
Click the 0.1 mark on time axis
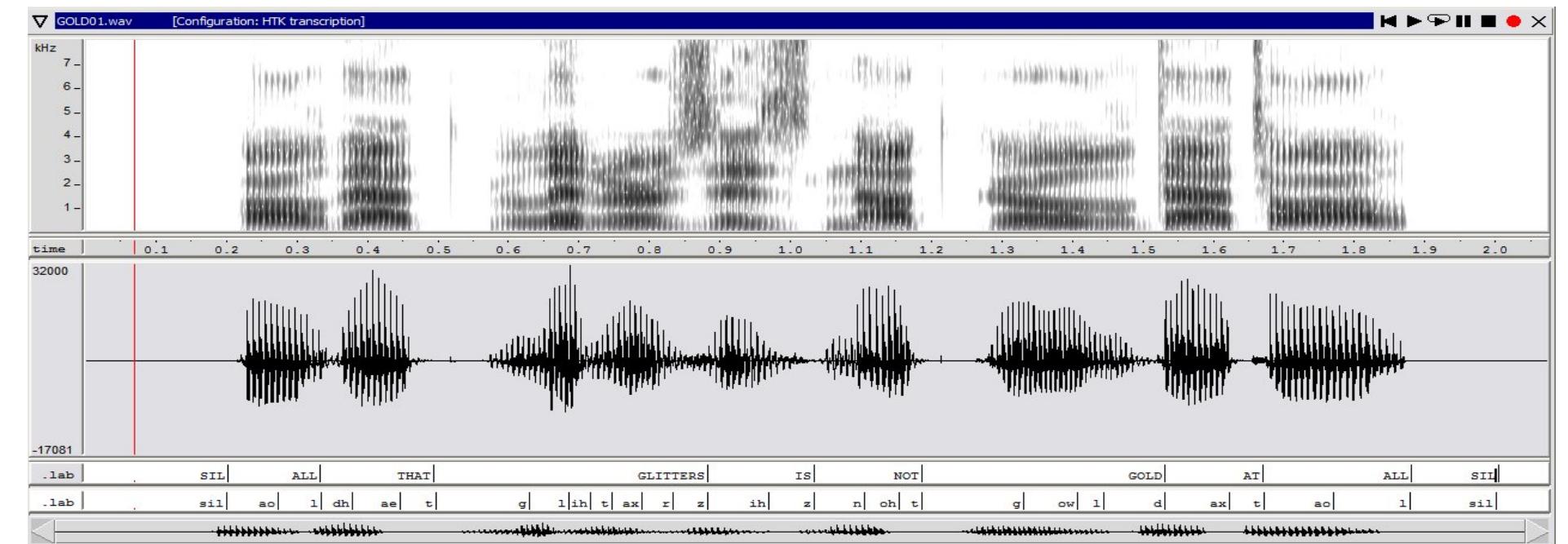pos(156,250)
